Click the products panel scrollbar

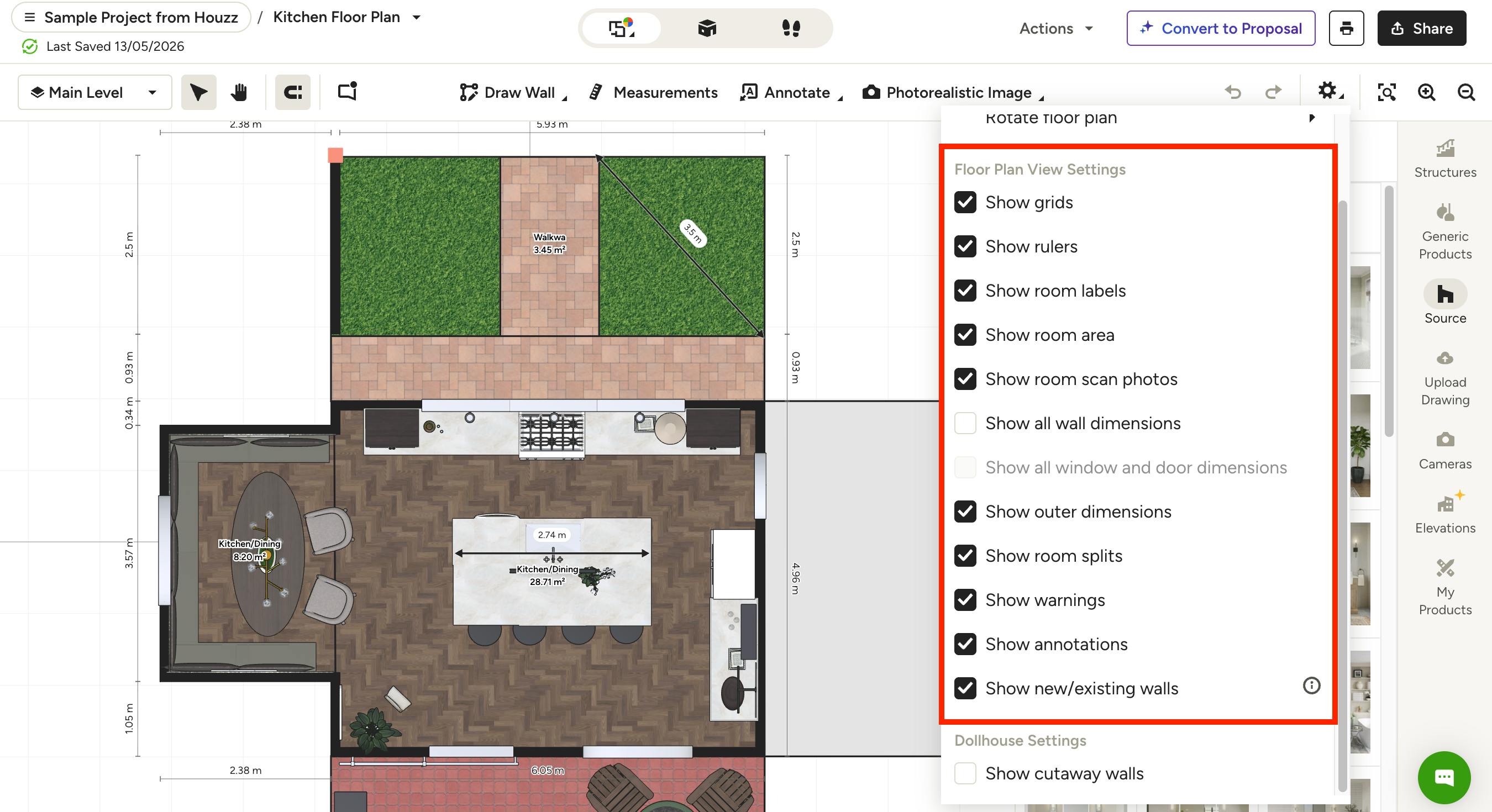click(1389, 311)
